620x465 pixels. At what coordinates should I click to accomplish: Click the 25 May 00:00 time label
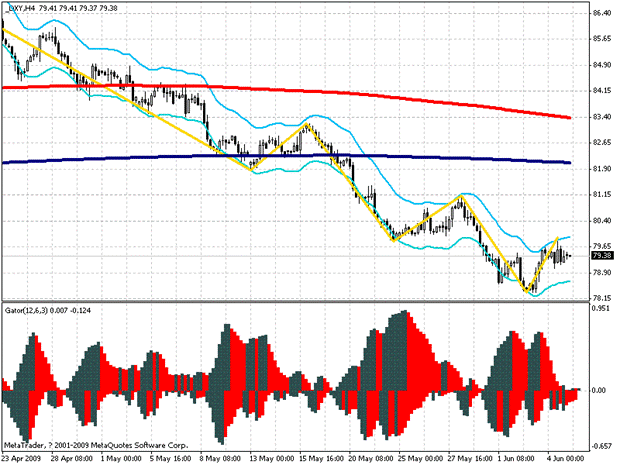pyautogui.click(x=421, y=458)
